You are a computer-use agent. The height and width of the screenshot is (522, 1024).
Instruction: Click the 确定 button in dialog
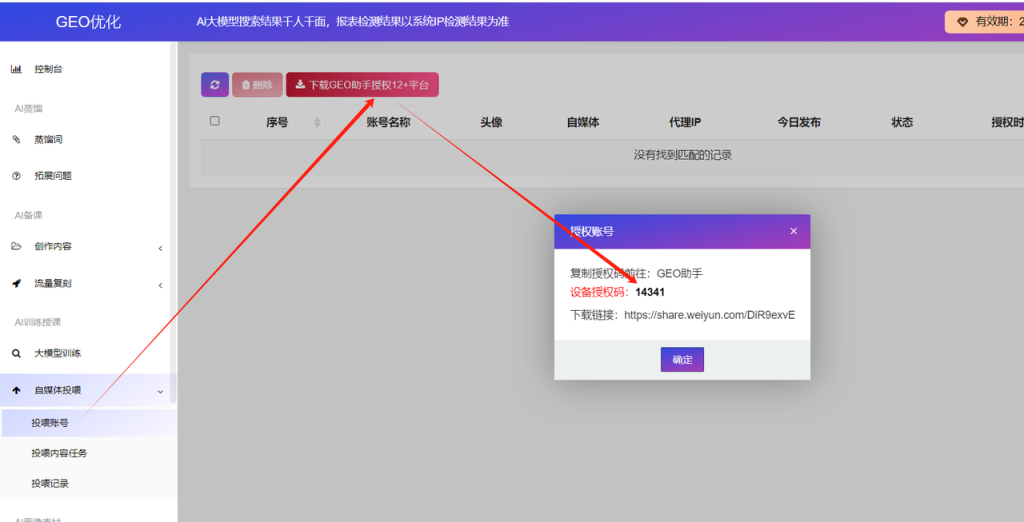[x=682, y=359]
